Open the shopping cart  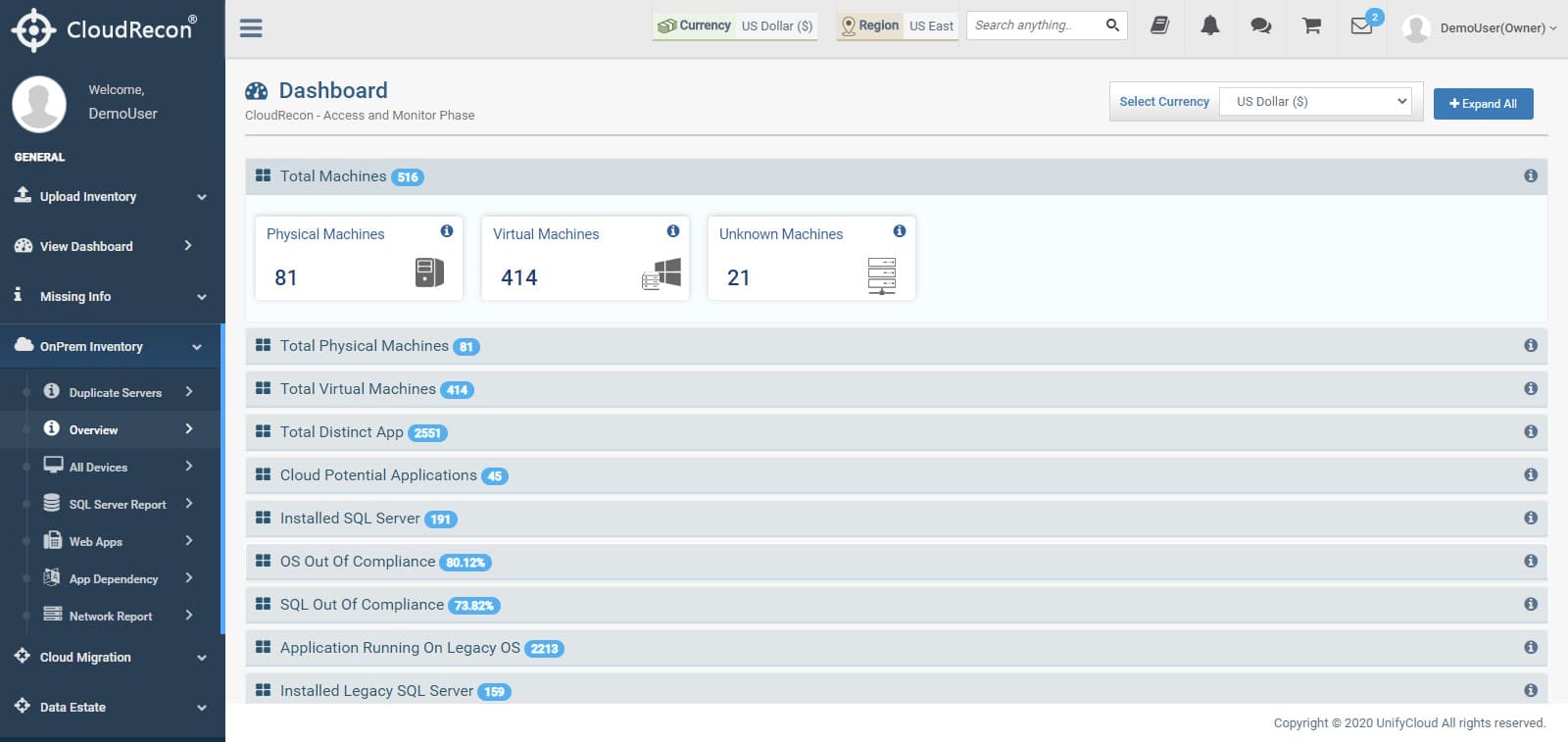click(x=1311, y=26)
